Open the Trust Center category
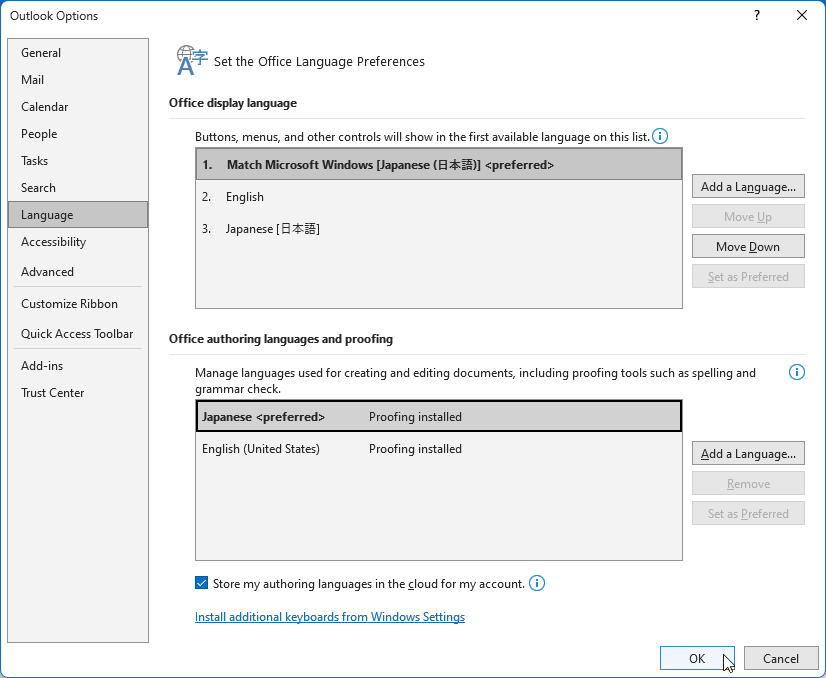Image resolution: width=826 pixels, height=678 pixels. pyautogui.click(x=78, y=393)
